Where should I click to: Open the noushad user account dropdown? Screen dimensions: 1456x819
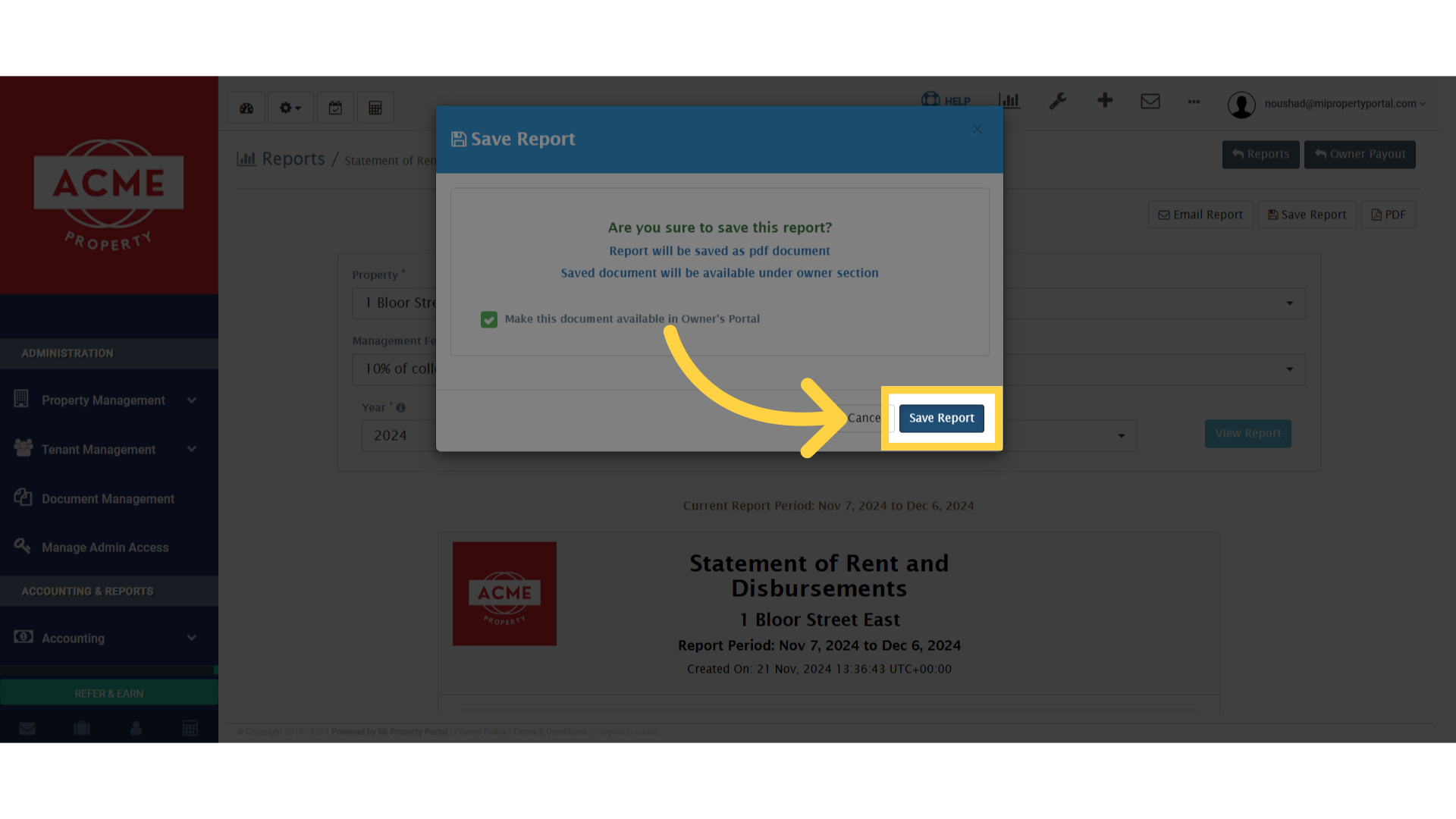(x=1345, y=104)
